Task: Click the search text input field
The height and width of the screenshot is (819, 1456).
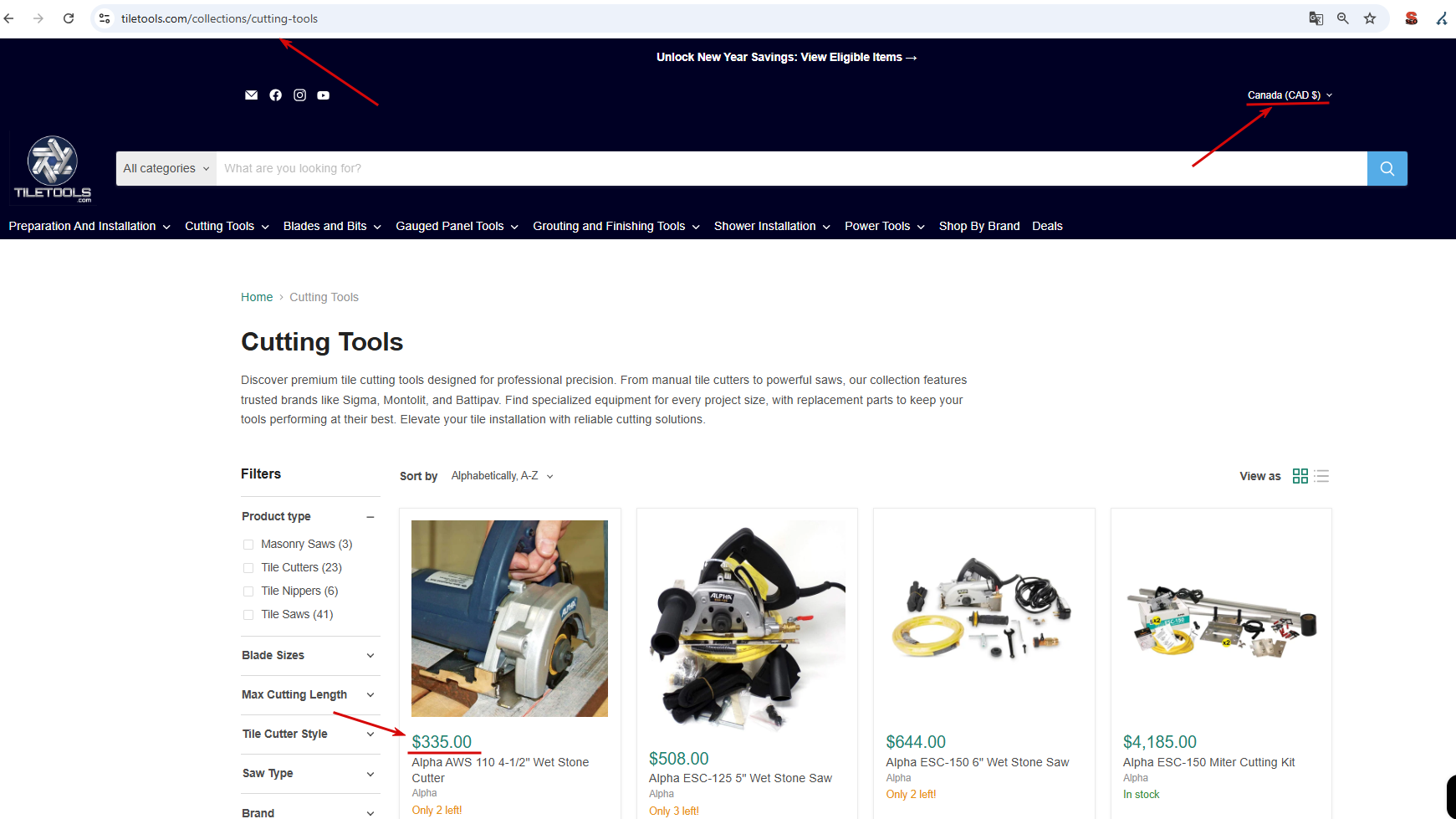Action: (792, 168)
